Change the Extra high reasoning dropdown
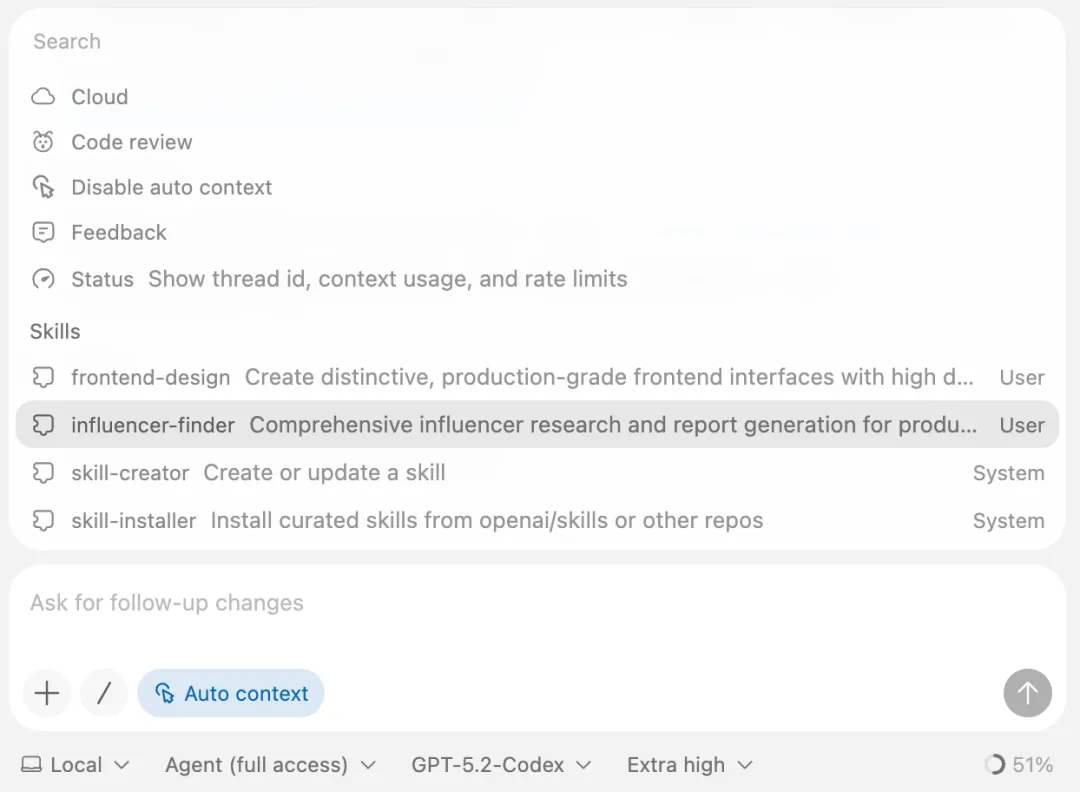Image resolution: width=1080 pixels, height=792 pixels. coord(689,765)
